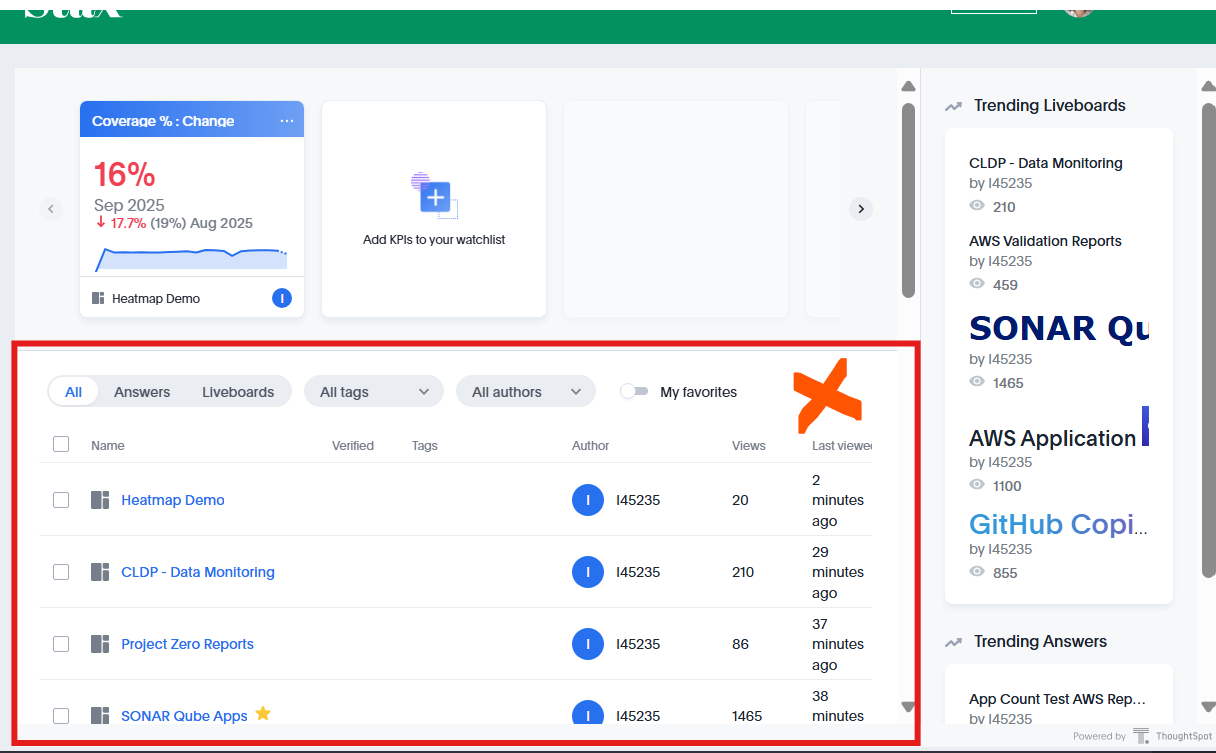Click the I badge on Heatmap Demo card
The height and width of the screenshot is (753, 1216).
pos(282,298)
